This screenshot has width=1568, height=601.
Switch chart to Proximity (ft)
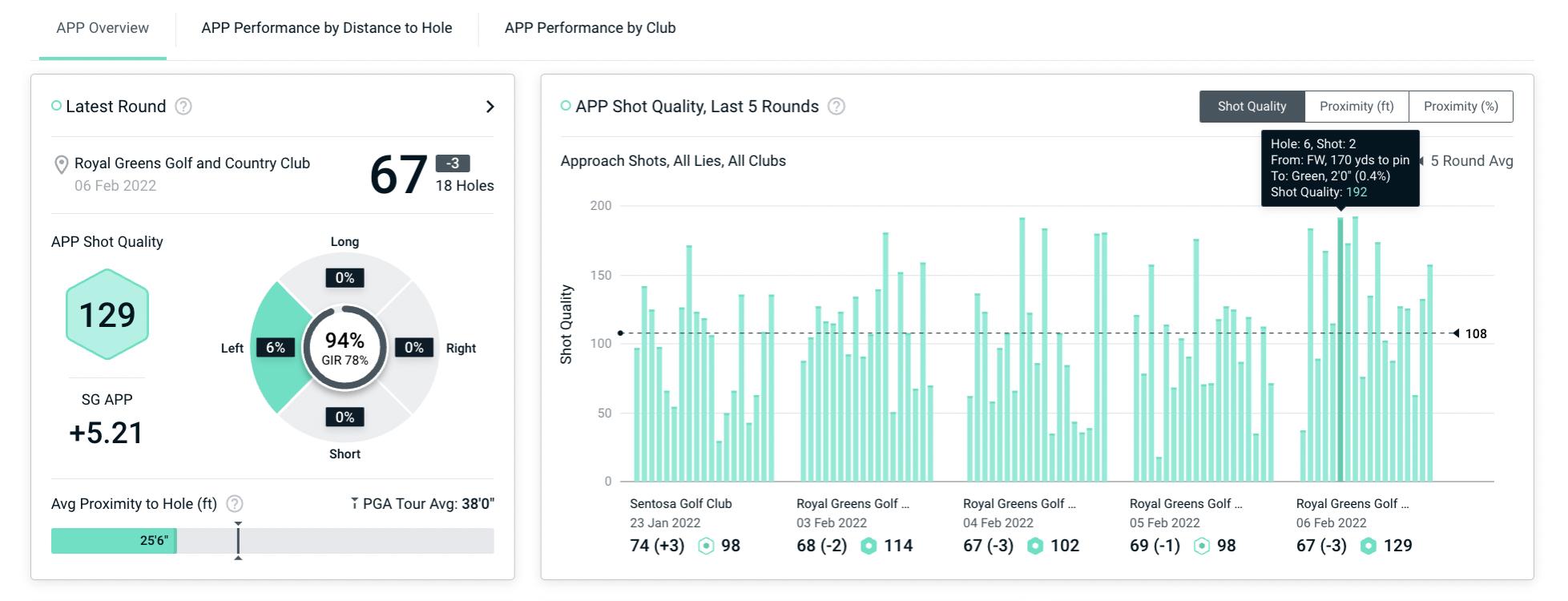pos(1356,107)
